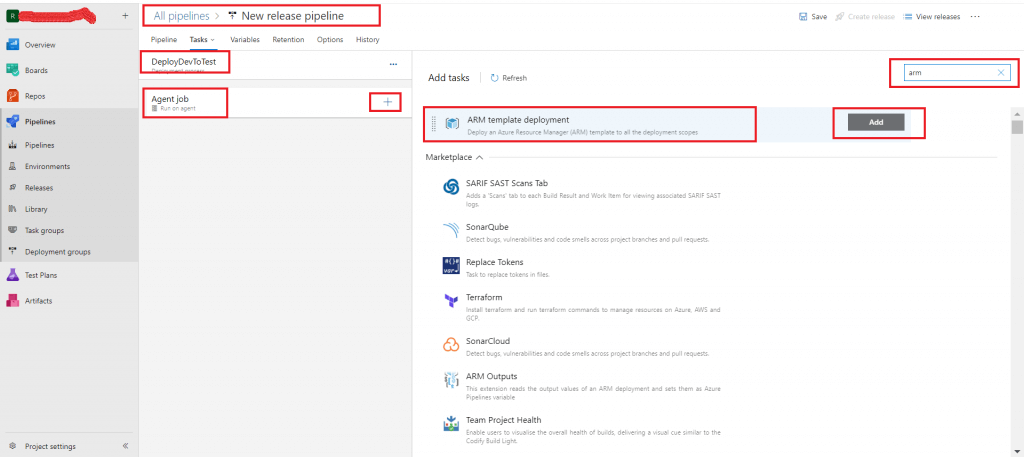
Task: Click the Save pipeline button
Action: click(x=813, y=17)
